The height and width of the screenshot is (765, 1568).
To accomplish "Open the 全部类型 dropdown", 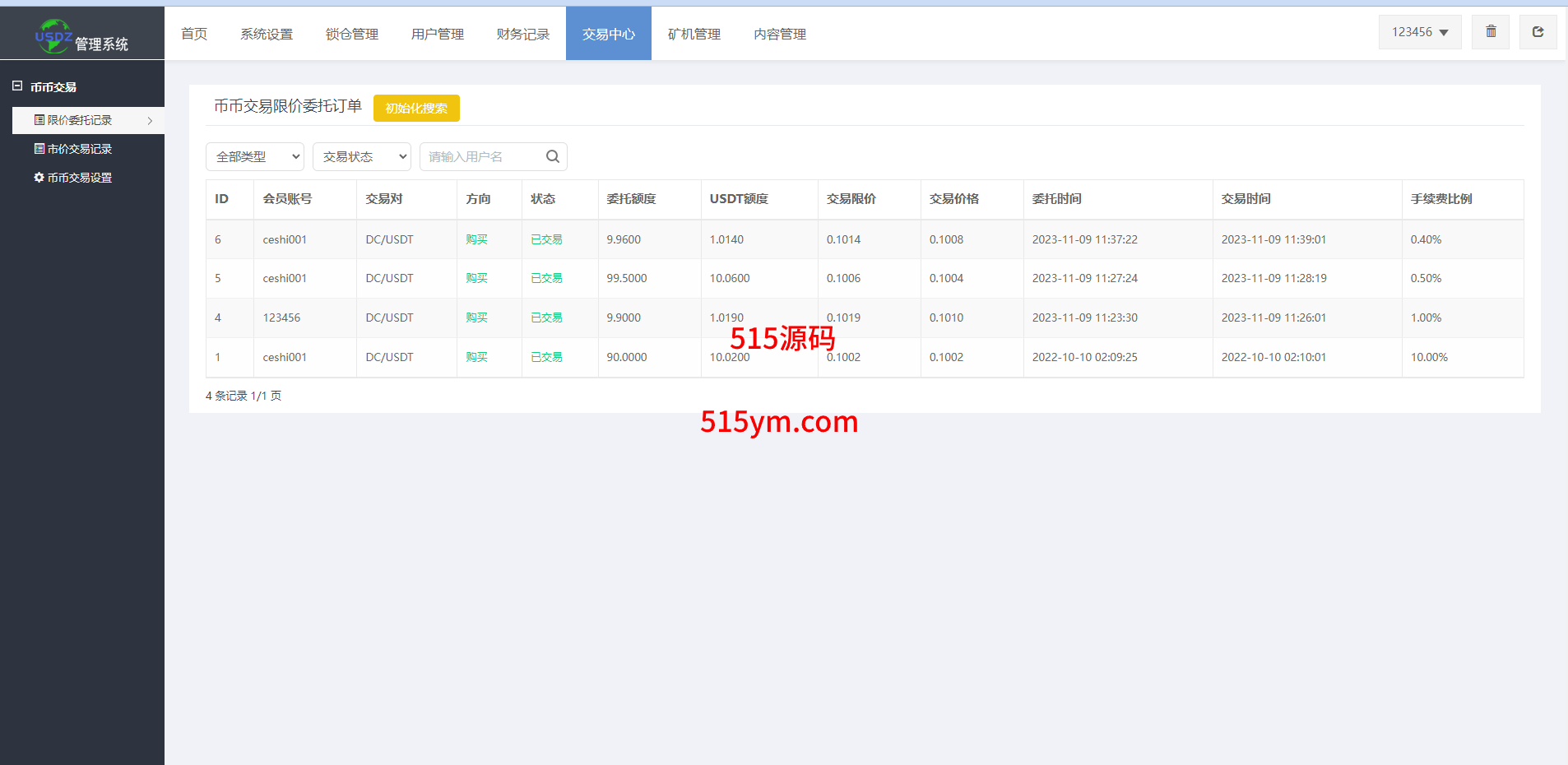I will point(255,156).
